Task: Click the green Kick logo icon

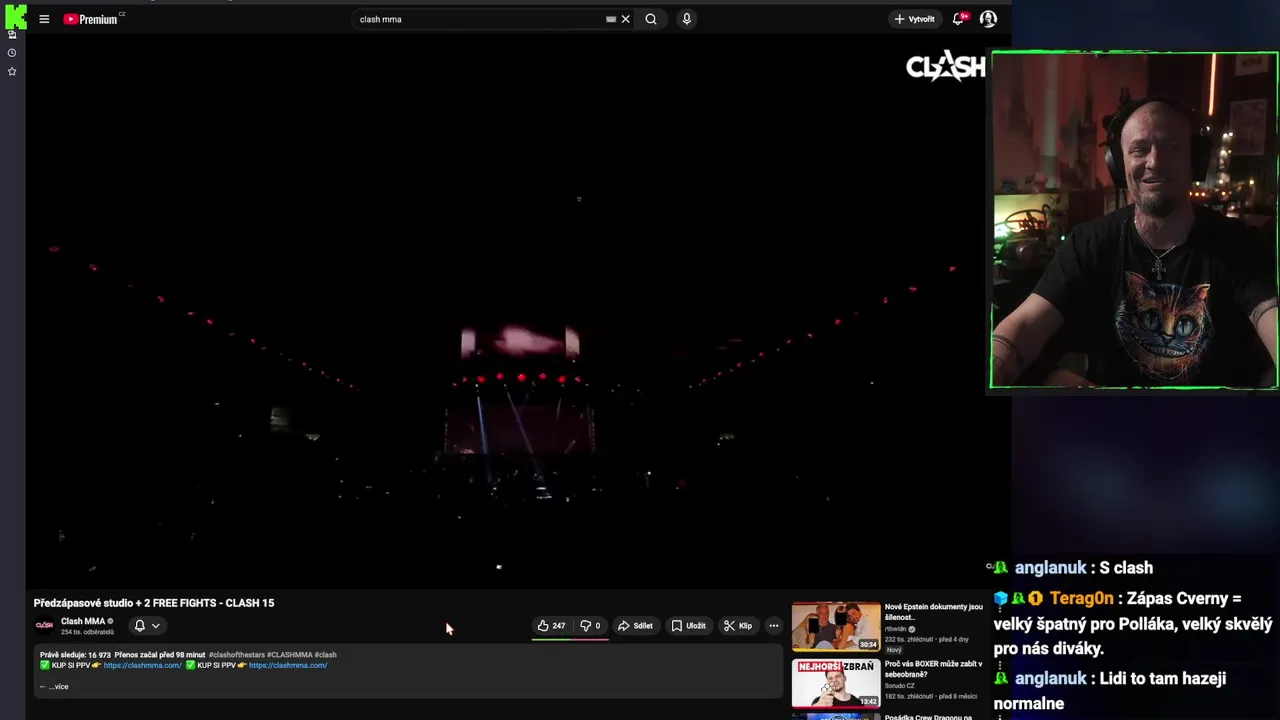Action: coord(15,16)
